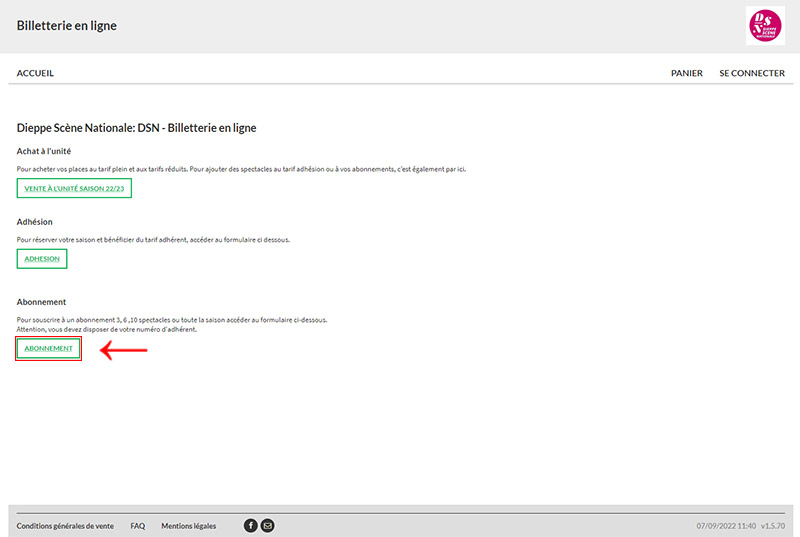Go to ACCUEIL in navigation bar
The width and height of the screenshot is (800, 537).
pyautogui.click(x=35, y=73)
